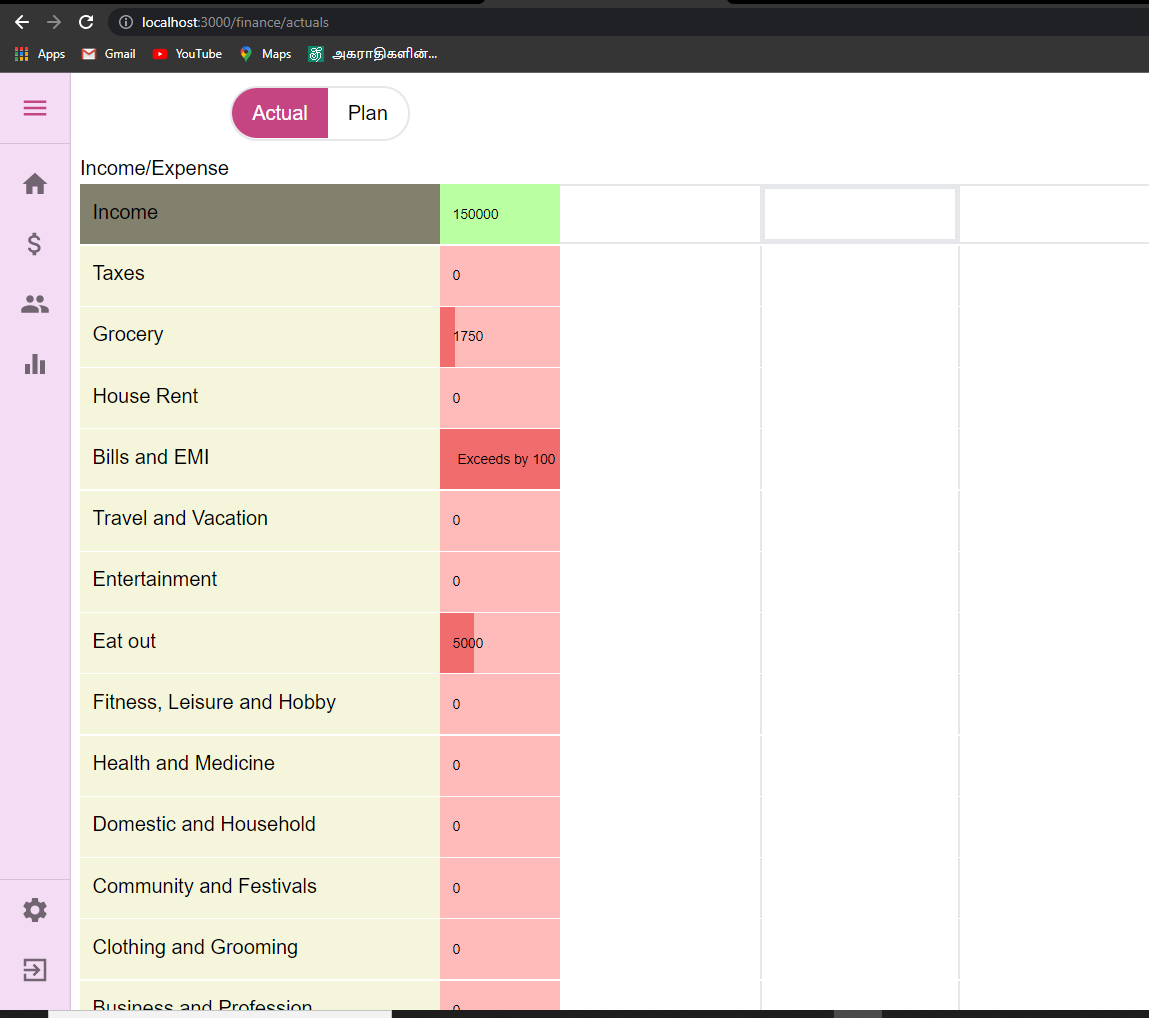The height and width of the screenshot is (1018, 1149).
Task: Click the address bar URL
Action: 235,22
